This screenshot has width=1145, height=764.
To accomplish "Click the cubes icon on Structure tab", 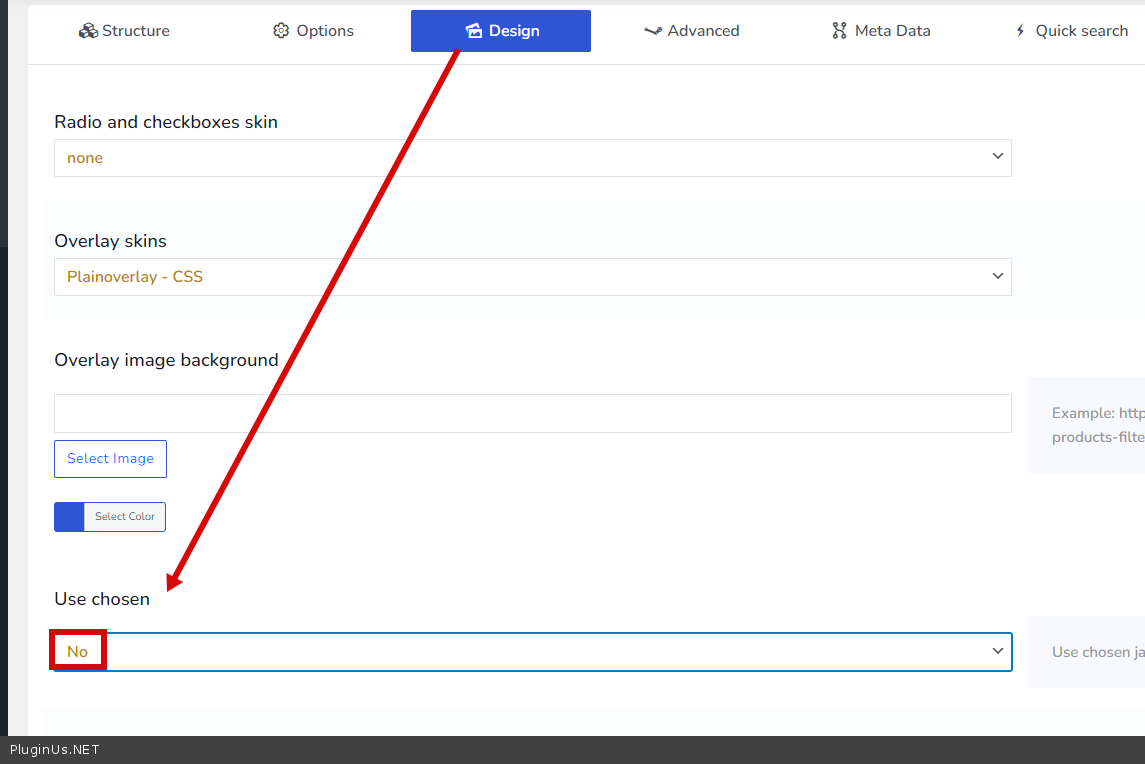I will click(88, 31).
